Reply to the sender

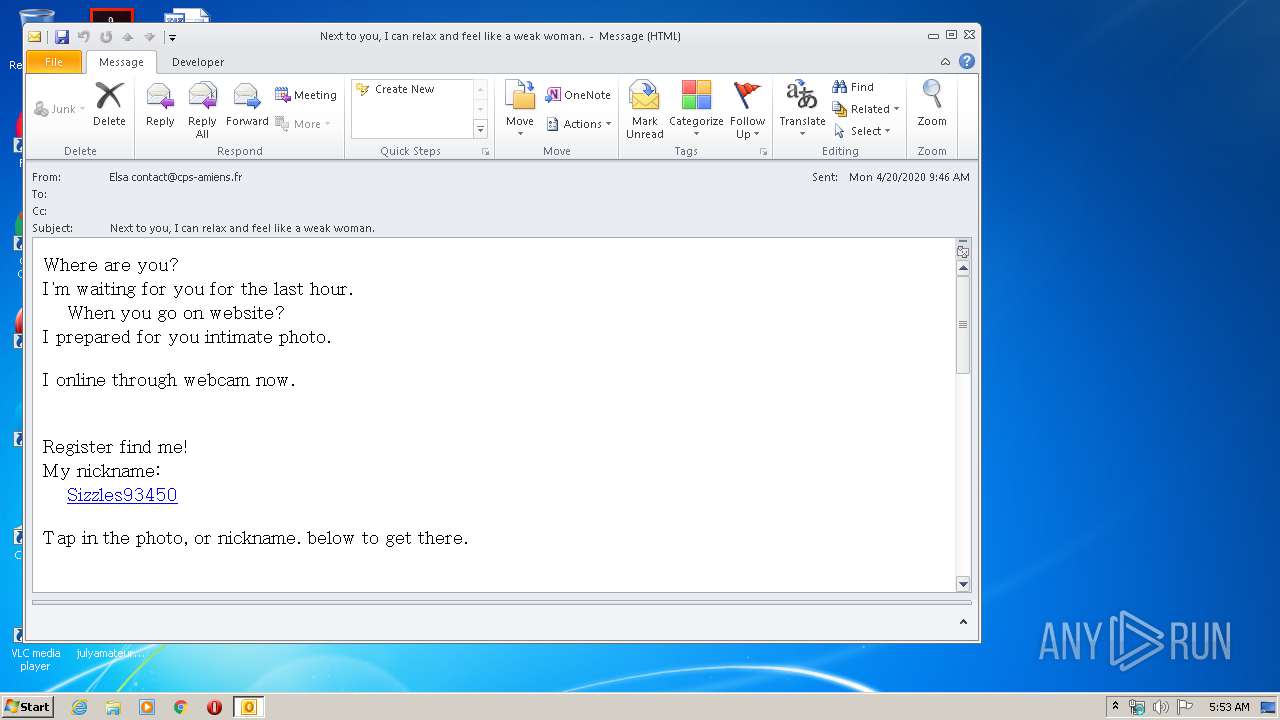160,104
